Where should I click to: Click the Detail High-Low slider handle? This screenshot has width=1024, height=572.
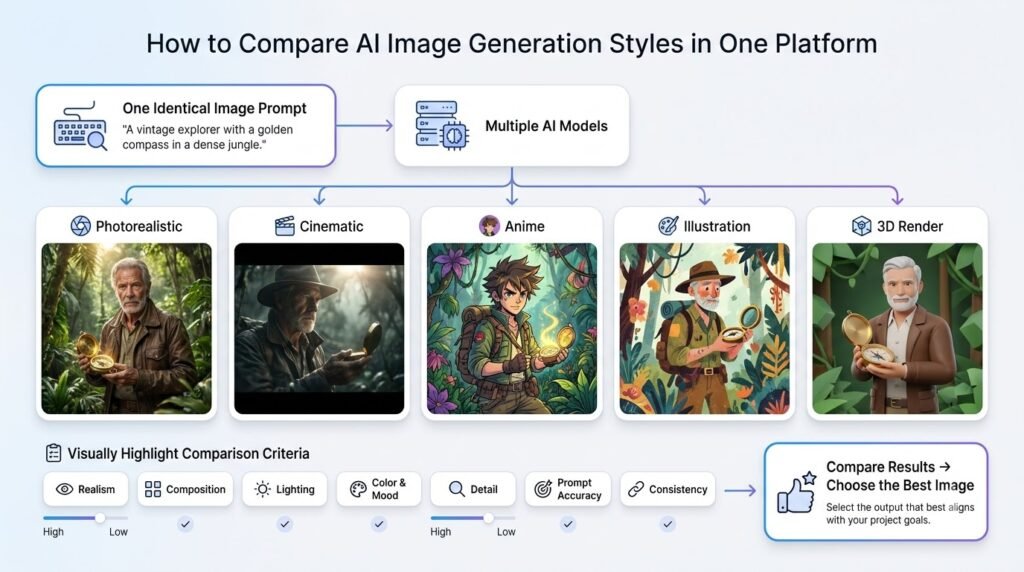click(x=488, y=518)
